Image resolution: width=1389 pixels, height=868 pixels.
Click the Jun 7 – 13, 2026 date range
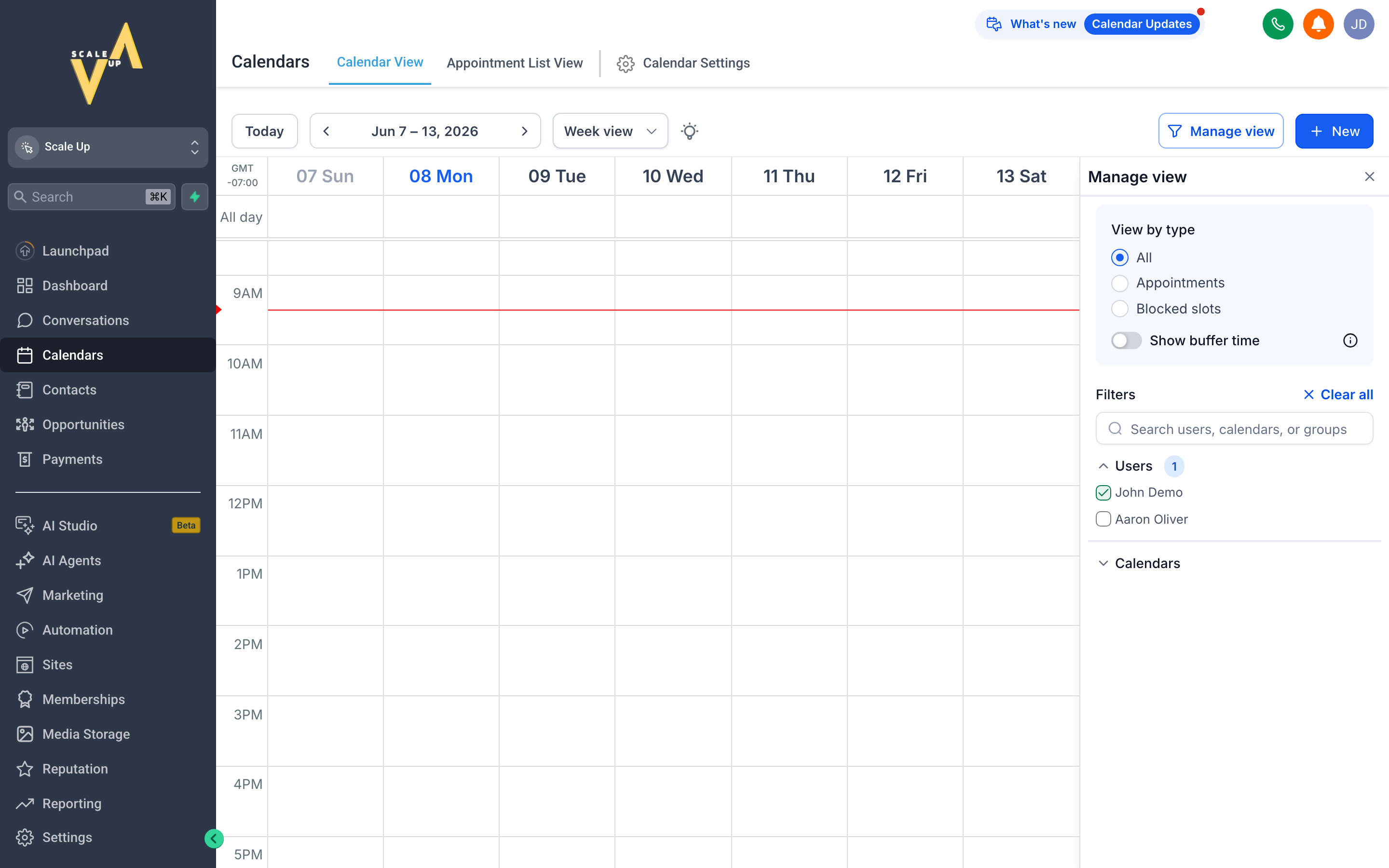(425, 131)
